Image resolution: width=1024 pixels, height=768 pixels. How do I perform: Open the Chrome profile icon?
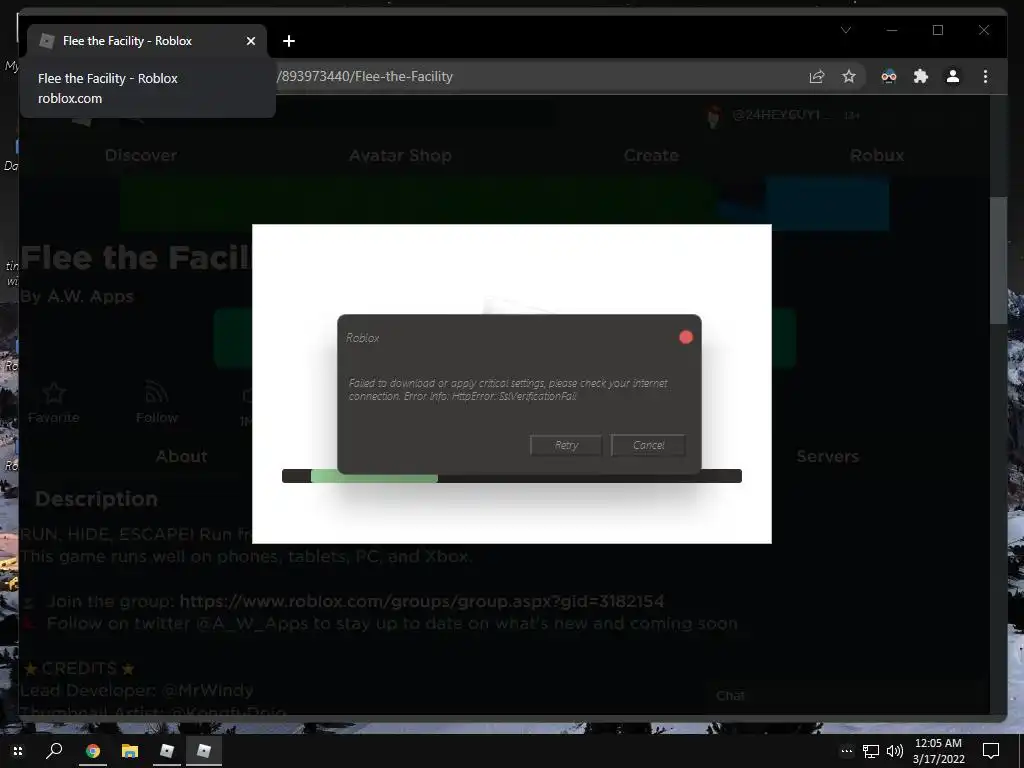[953, 76]
